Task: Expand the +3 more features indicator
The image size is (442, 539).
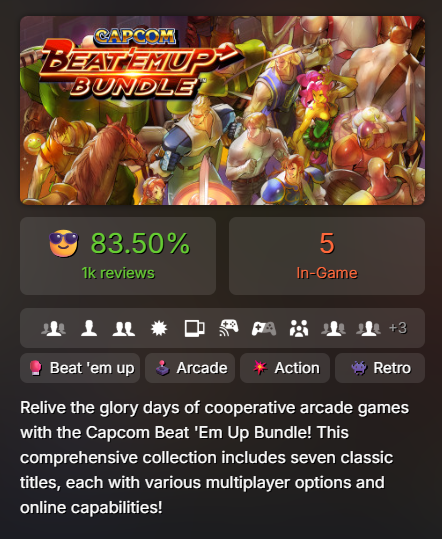Action: coord(398,328)
